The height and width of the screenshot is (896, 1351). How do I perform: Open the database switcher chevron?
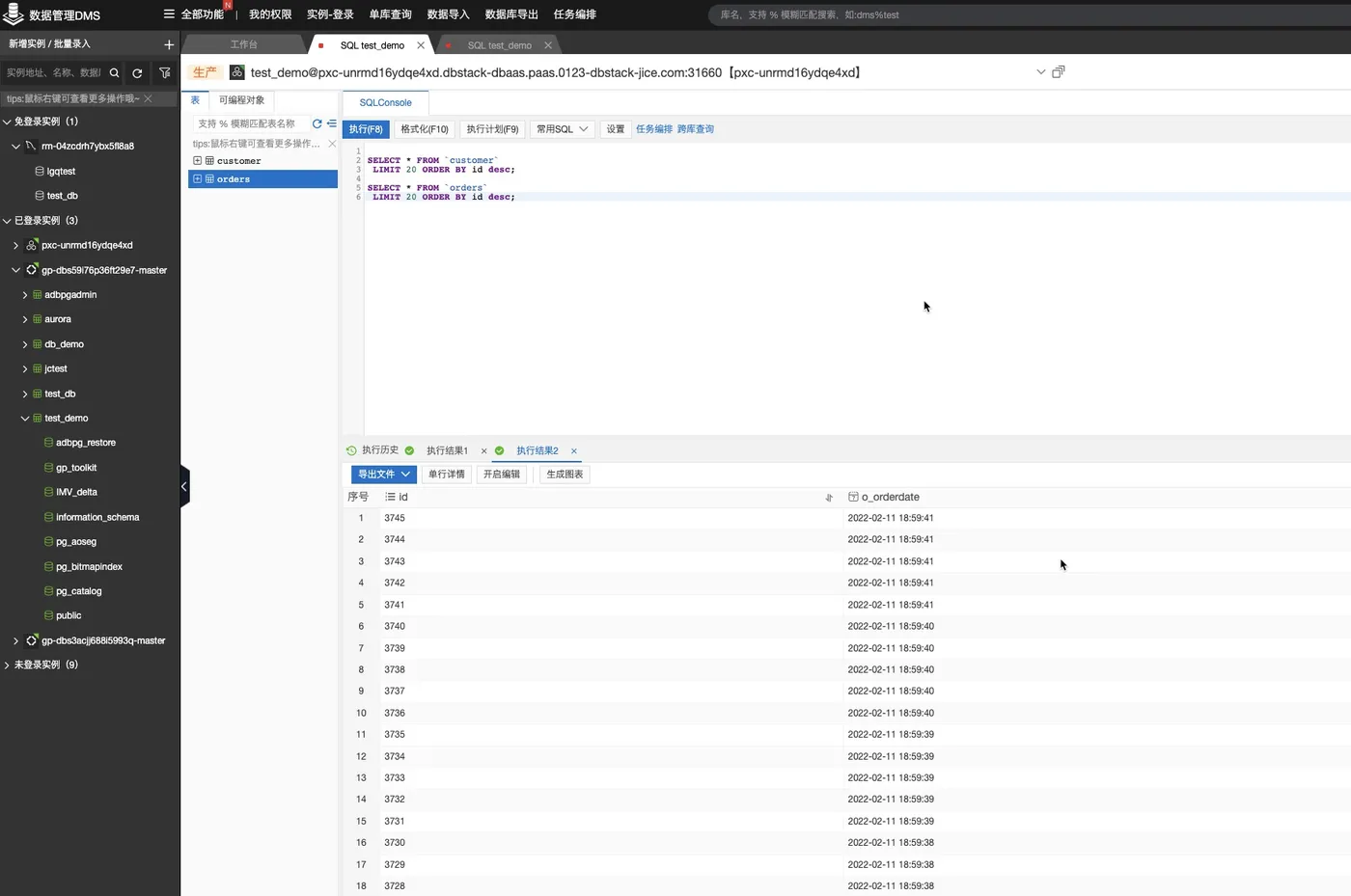[1040, 72]
